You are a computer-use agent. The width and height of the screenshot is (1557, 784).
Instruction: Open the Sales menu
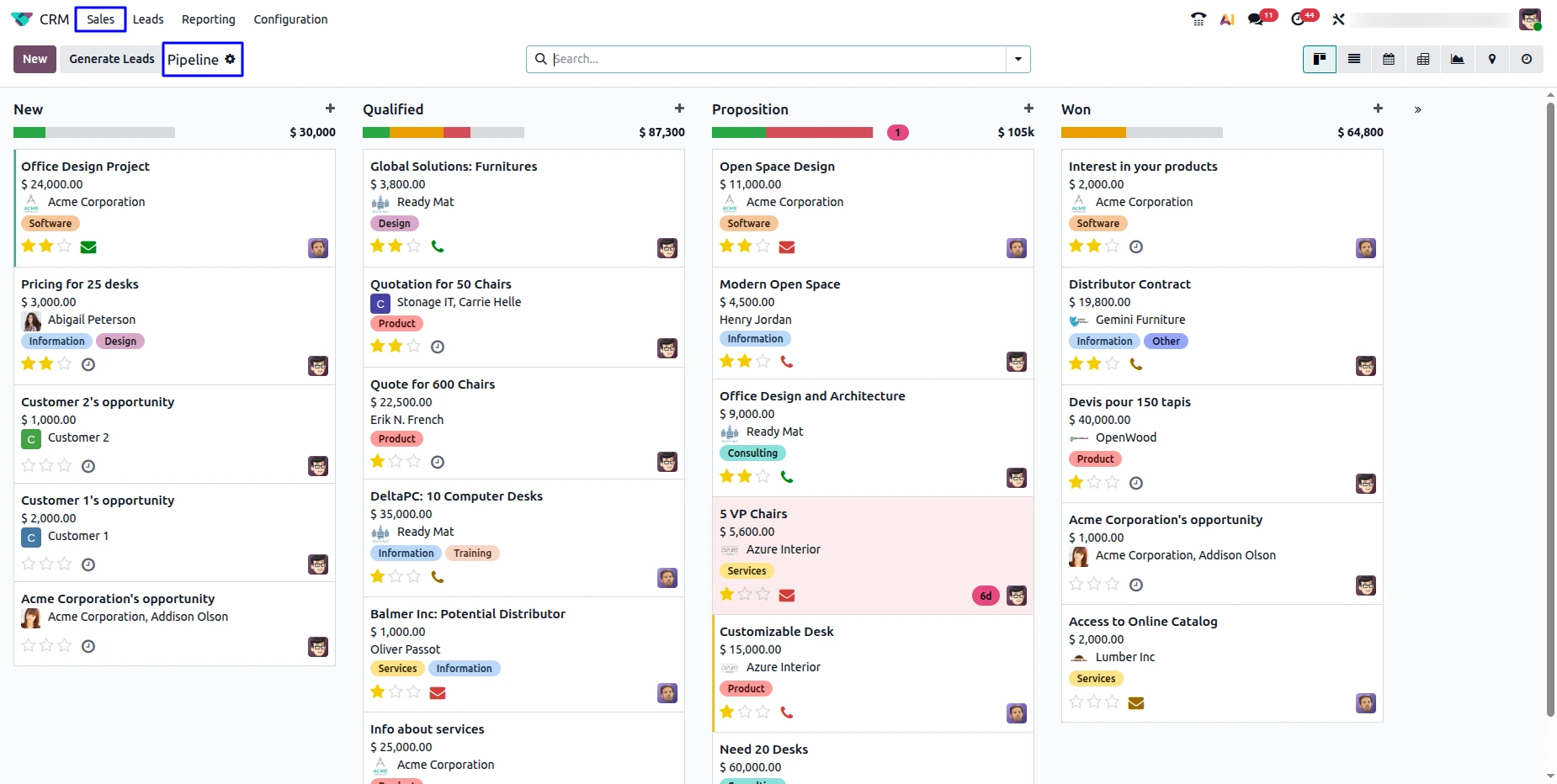coord(101,19)
